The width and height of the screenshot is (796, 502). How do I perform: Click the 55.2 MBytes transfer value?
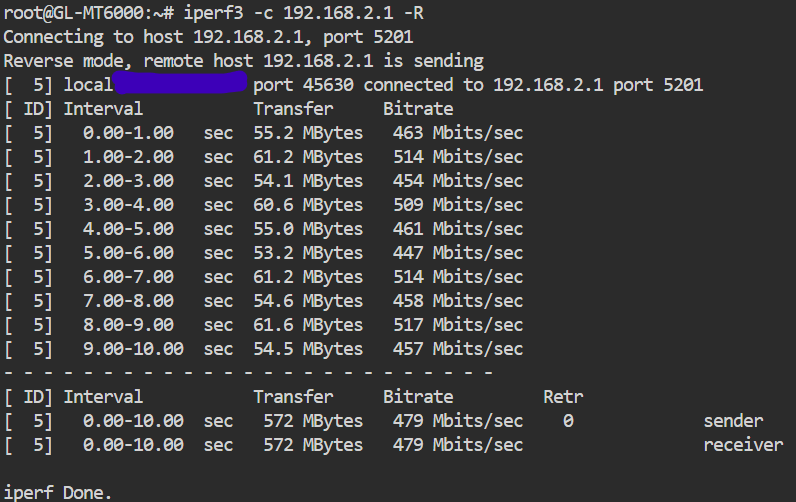(x=307, y=133)
